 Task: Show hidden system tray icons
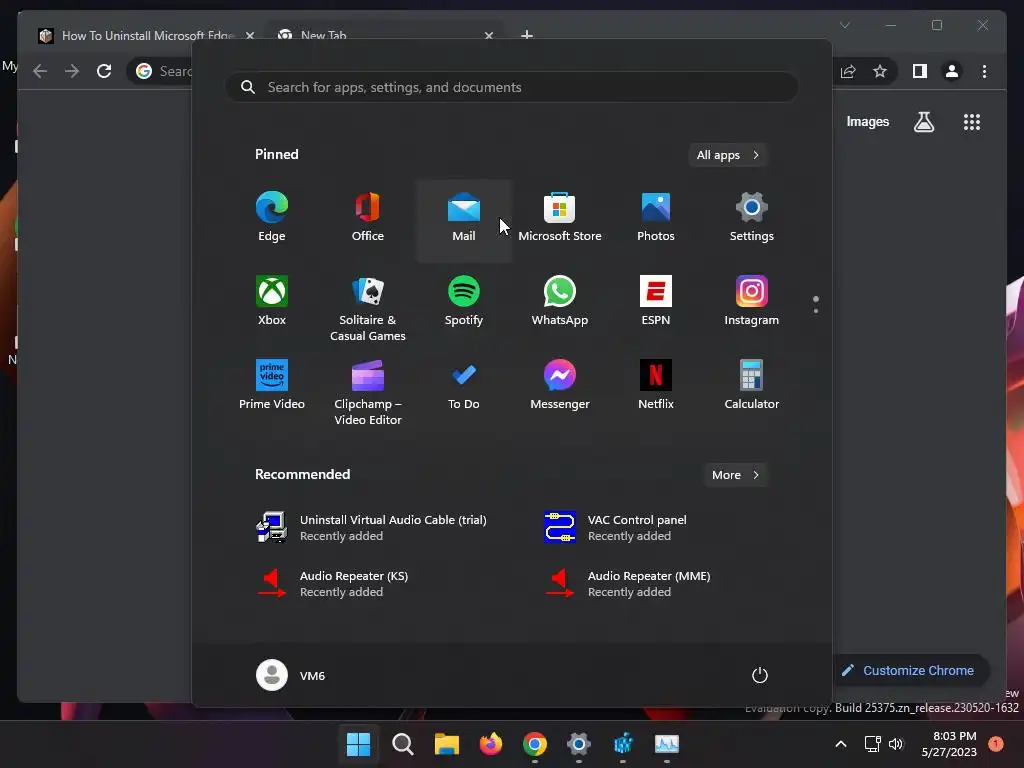(841, 744)
